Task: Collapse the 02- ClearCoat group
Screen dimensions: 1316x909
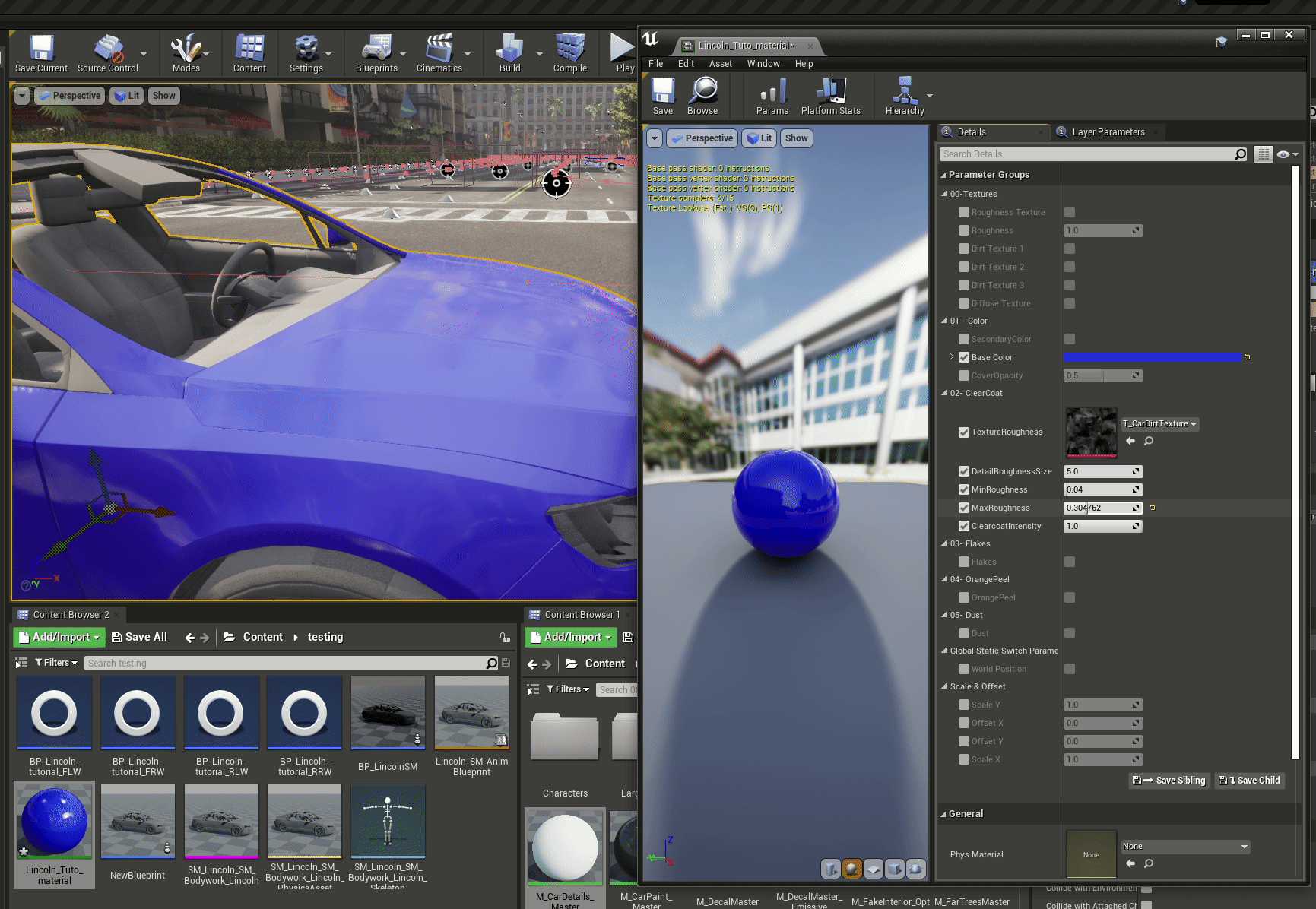Action: click(944, 393)
